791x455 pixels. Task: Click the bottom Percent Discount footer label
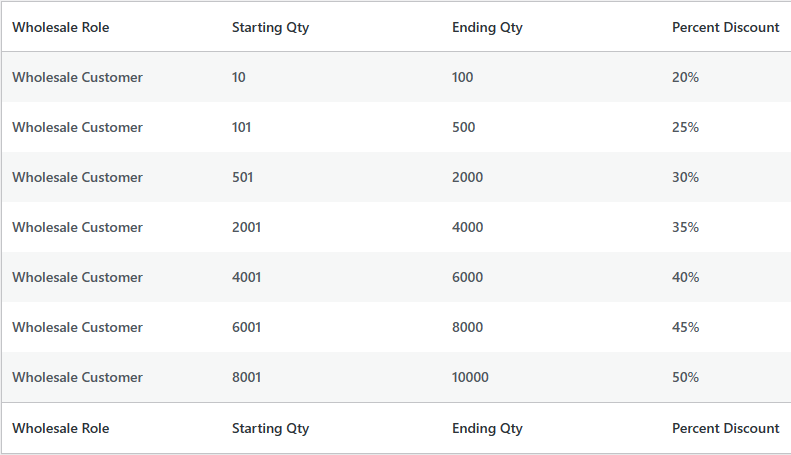coord(725,428)
